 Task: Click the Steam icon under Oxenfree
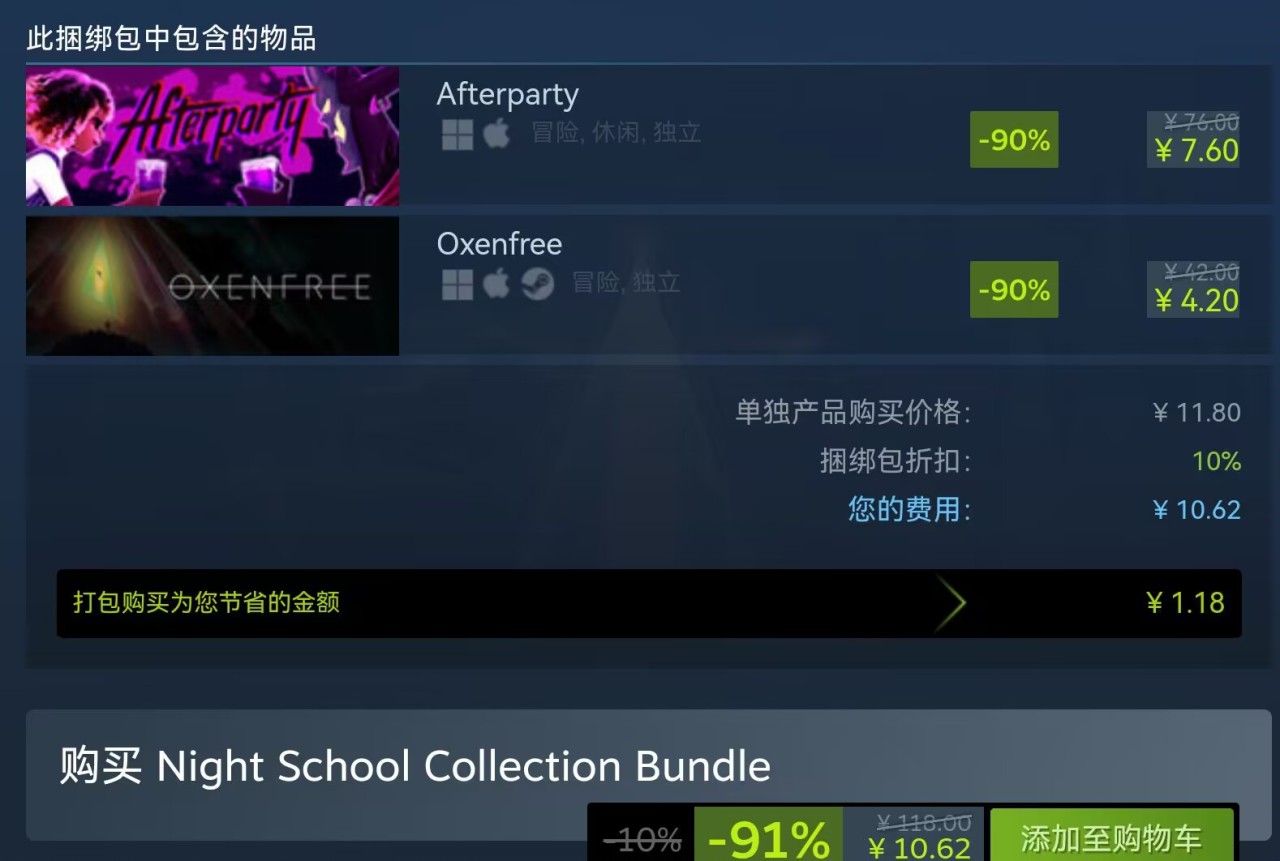[x=538, y=284]
